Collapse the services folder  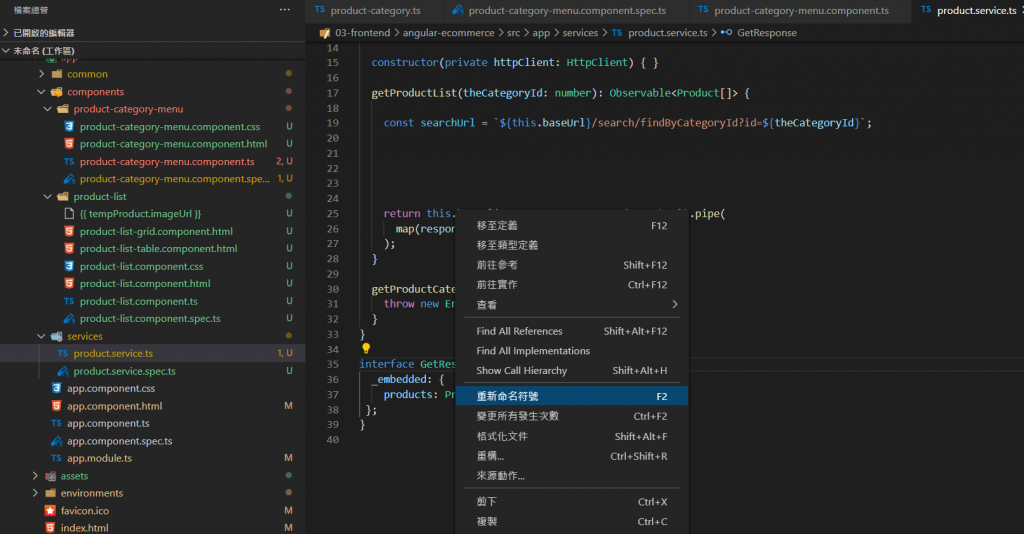[x=42, y=336]
